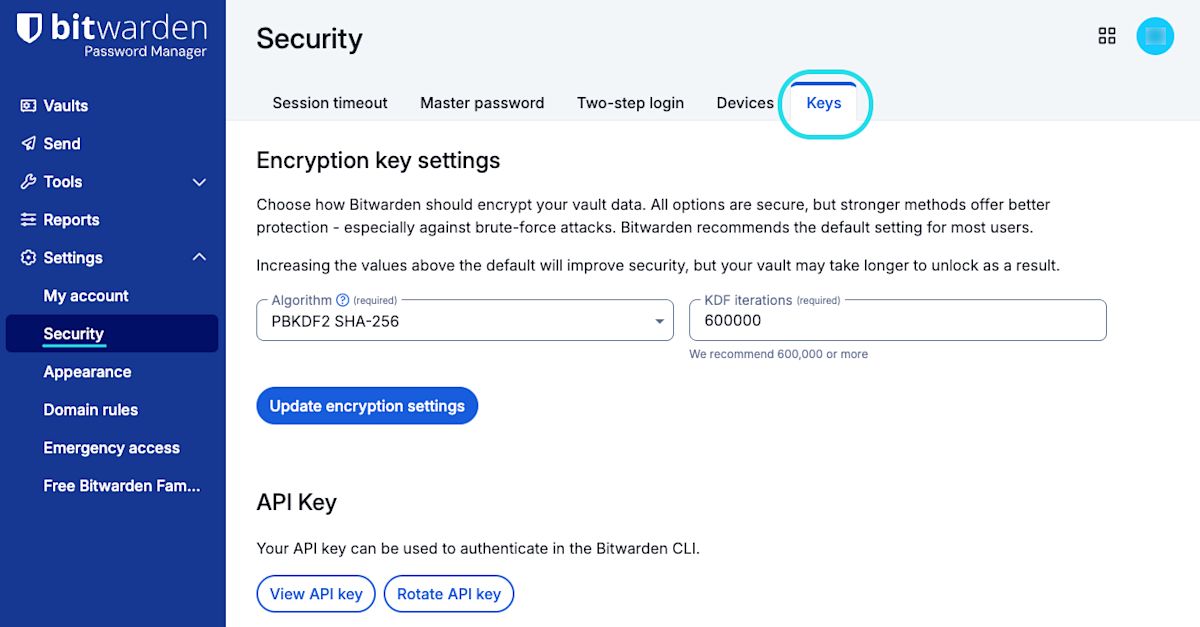Click the KDF iterations input field

click(897, 320)
